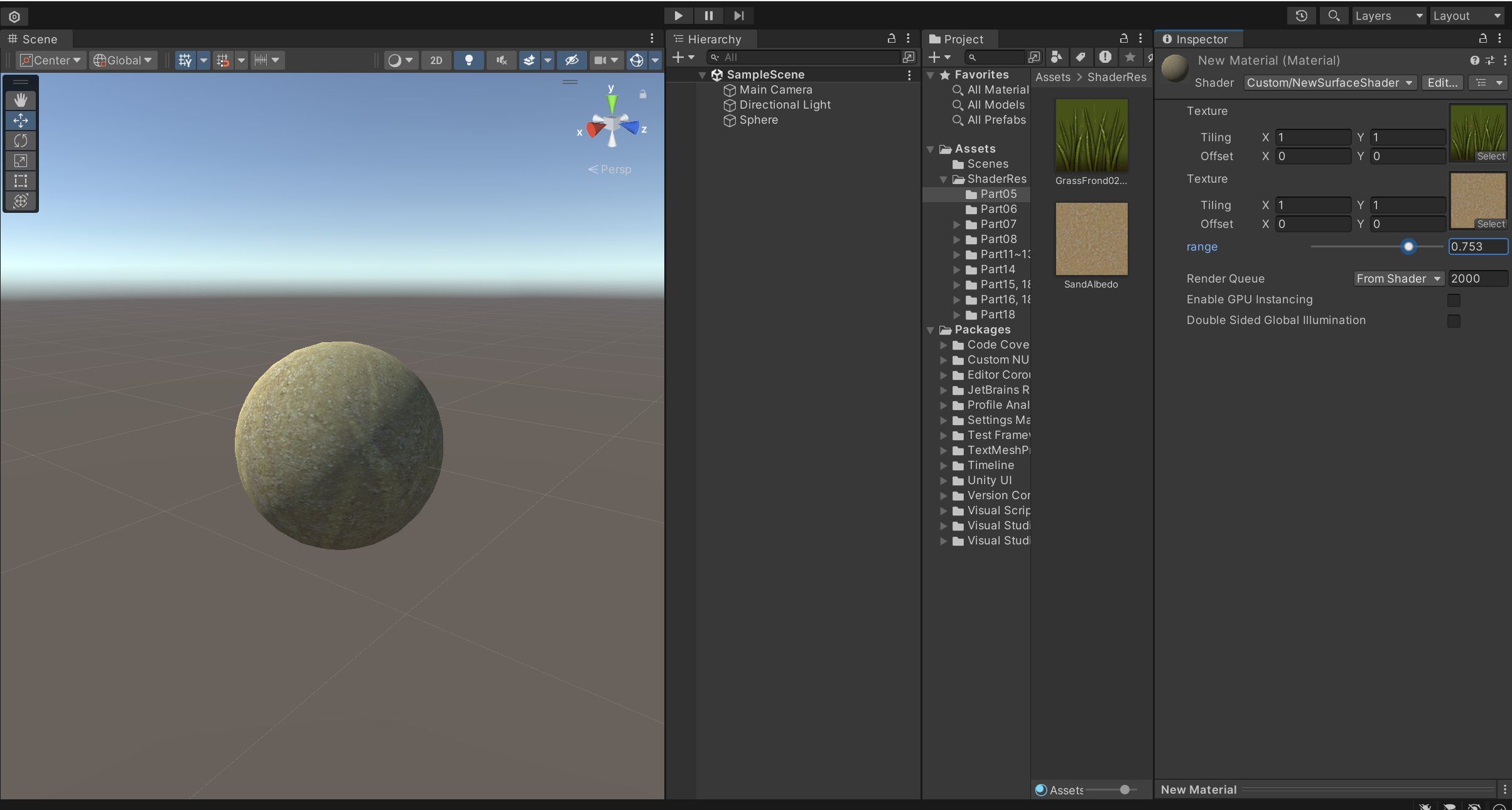Click the shader Edit... button
Screen dimensions: 1512x810
coord(1442,83)
